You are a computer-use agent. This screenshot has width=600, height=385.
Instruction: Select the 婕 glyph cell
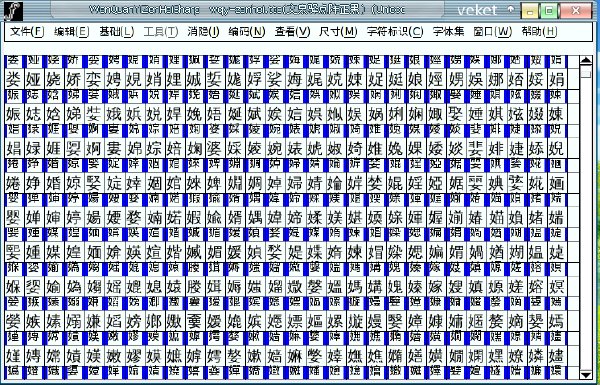click(516, 148)
